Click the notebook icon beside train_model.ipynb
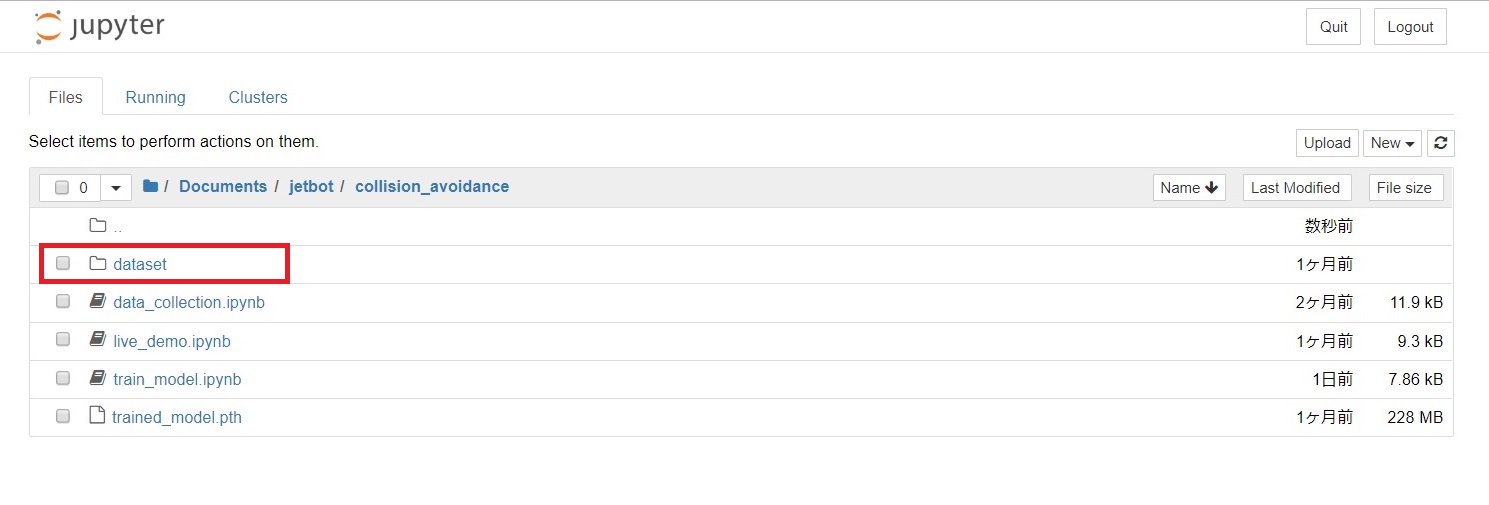Viewport: 1489px width, 505px height. point(97,378)
